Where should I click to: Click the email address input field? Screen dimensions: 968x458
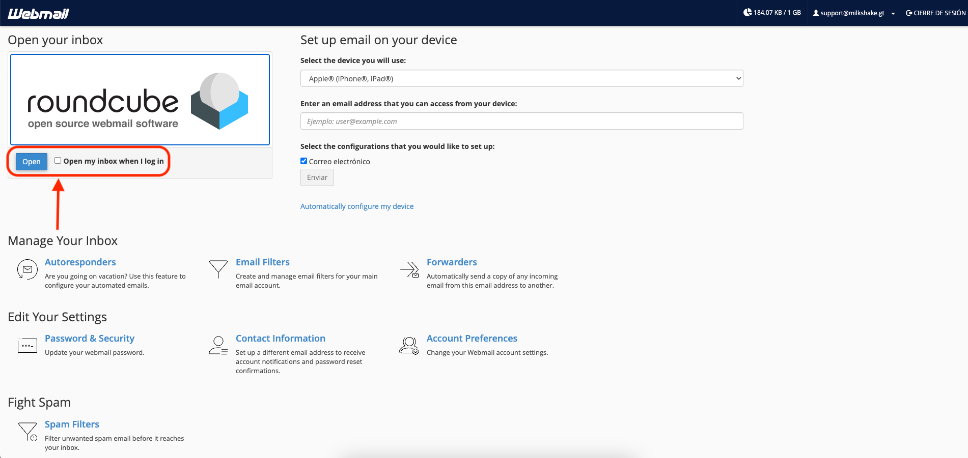(x=522, y=121)
